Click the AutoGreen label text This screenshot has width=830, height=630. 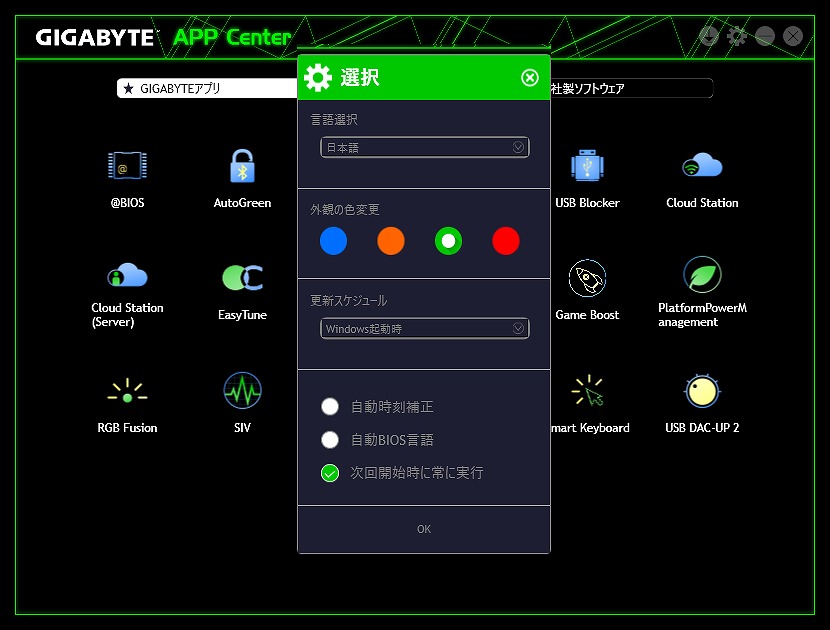242,203
